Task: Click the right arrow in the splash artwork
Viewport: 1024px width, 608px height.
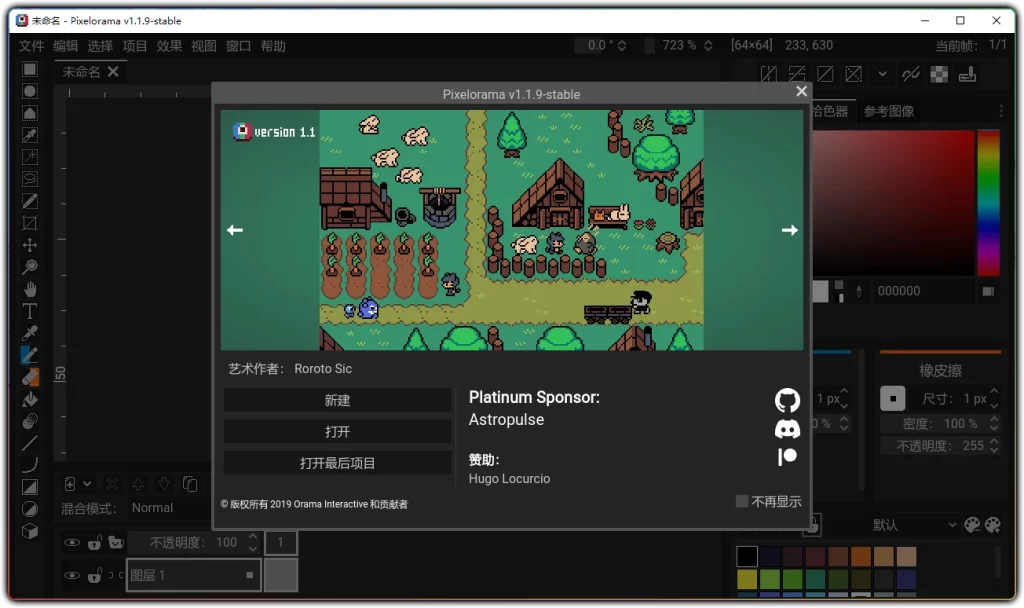Action: coord(790,230)
